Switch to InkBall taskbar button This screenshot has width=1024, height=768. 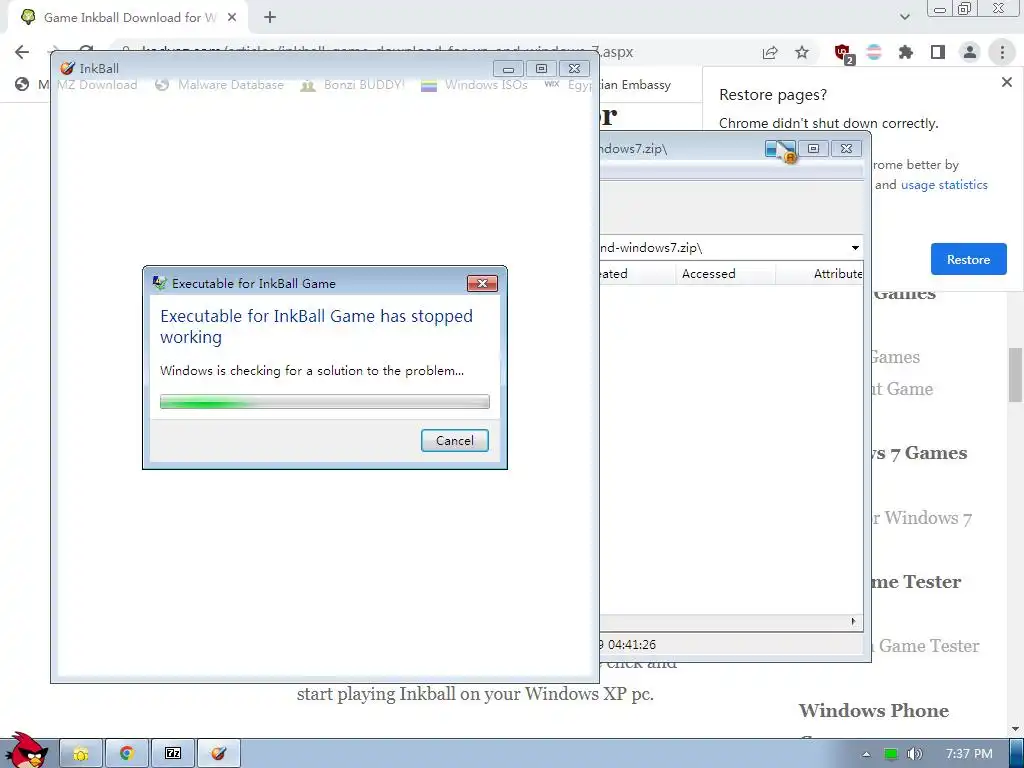point(219,754)
